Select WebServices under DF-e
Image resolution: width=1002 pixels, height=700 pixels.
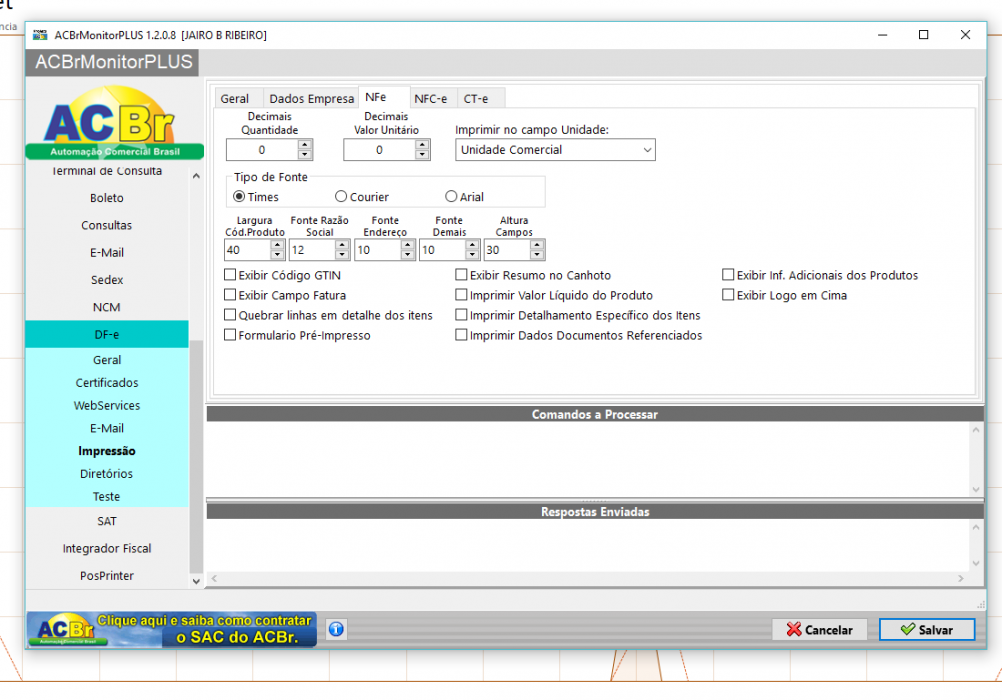[x=107, y=405]
